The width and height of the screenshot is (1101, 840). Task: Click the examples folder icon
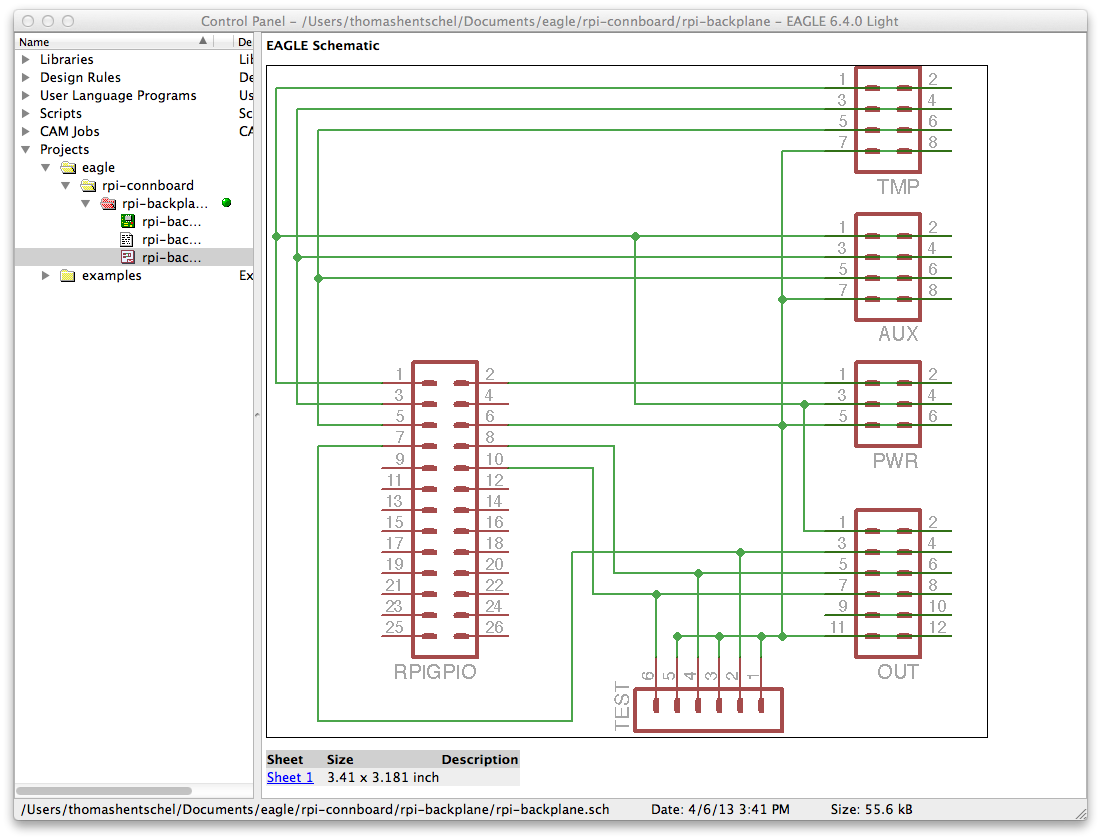click(68, 275)
